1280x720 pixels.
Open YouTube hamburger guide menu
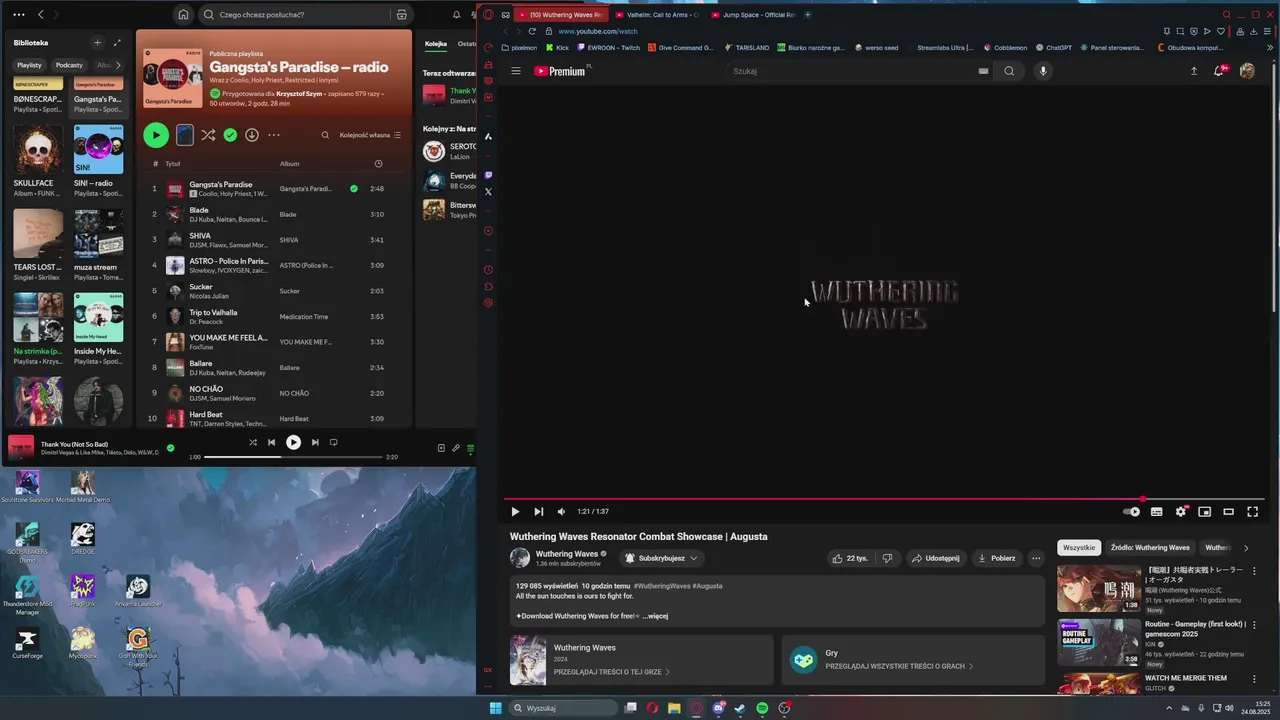click(x=516, y=71)
